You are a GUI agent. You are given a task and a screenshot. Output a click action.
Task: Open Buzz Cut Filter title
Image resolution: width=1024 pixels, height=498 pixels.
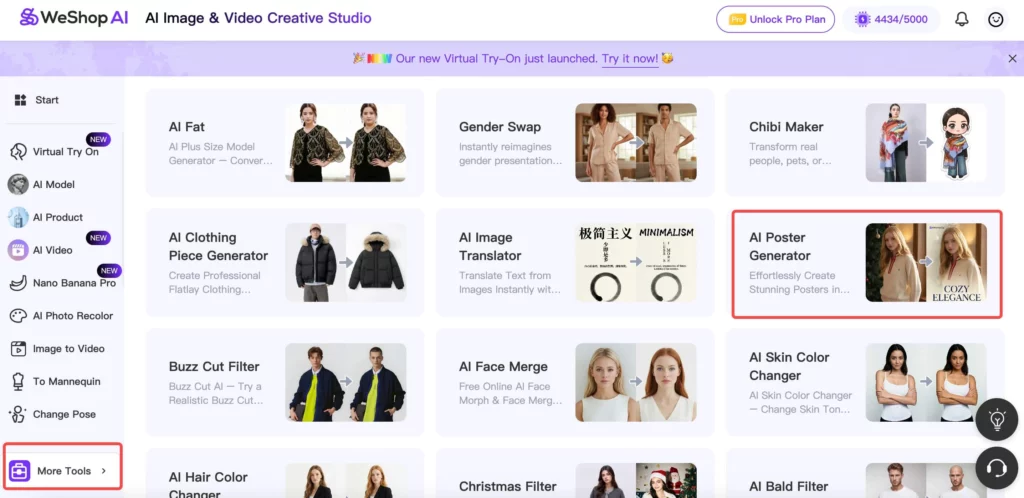pos(214,367)
